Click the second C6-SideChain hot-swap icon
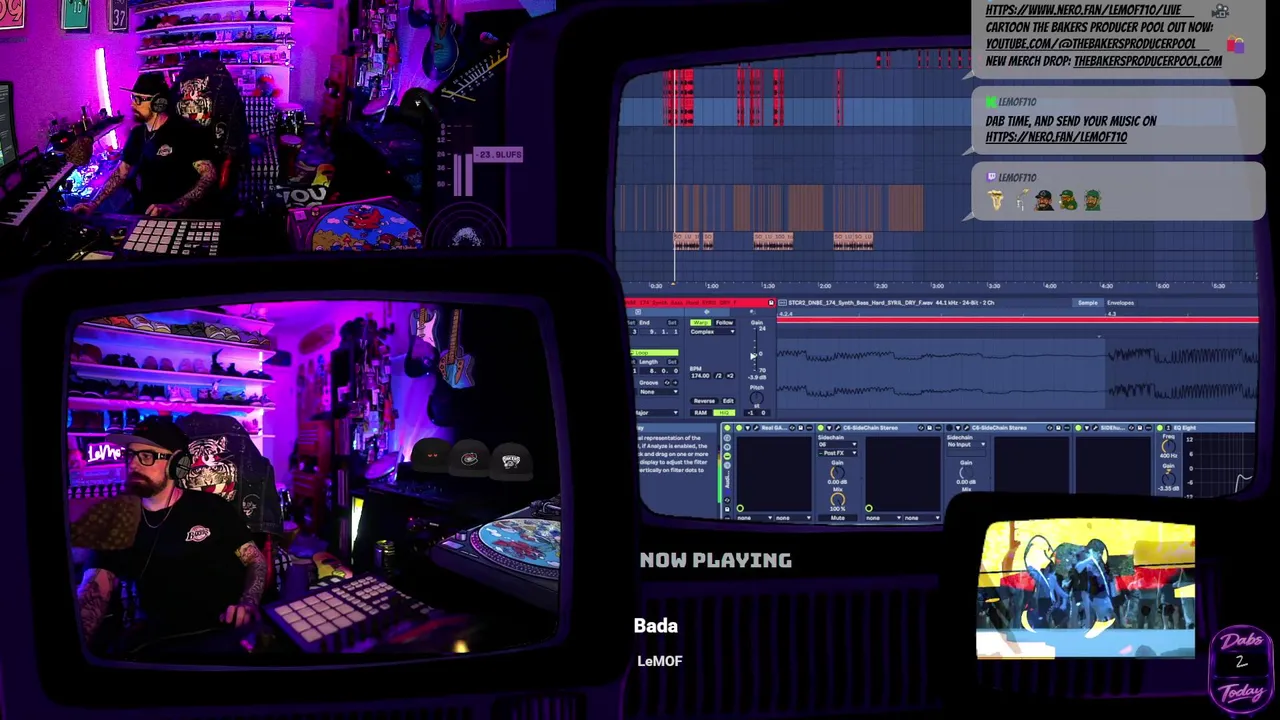Screen dimensions: 1280x720 [1049, 428]
